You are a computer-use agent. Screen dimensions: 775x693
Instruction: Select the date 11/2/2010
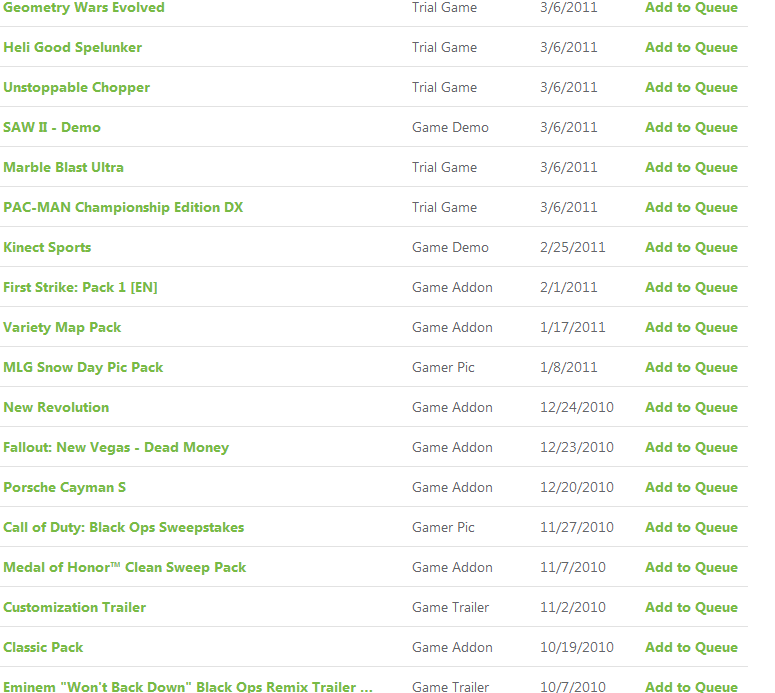573,607
